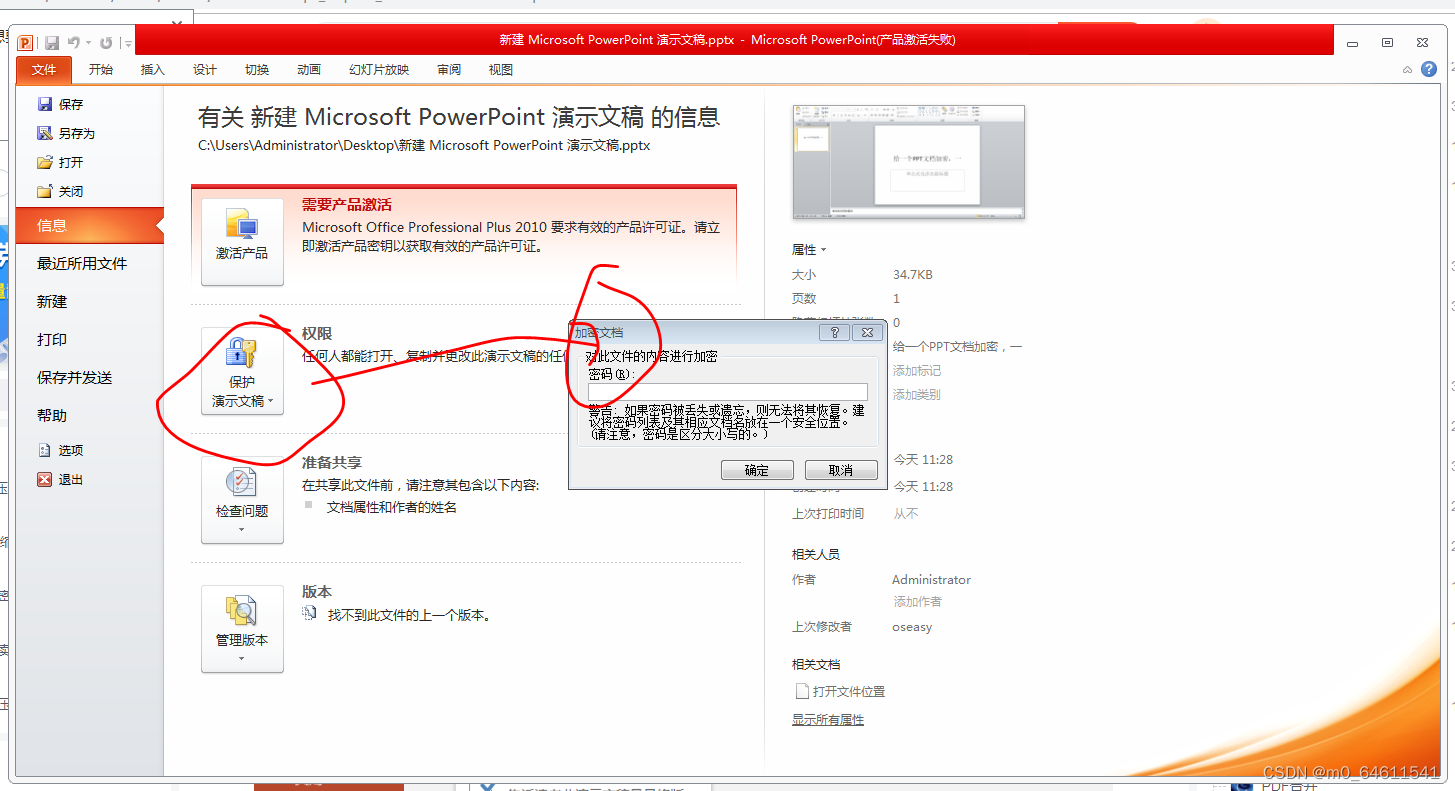Maximize the PowerPoint window

tap(1387, 43)
